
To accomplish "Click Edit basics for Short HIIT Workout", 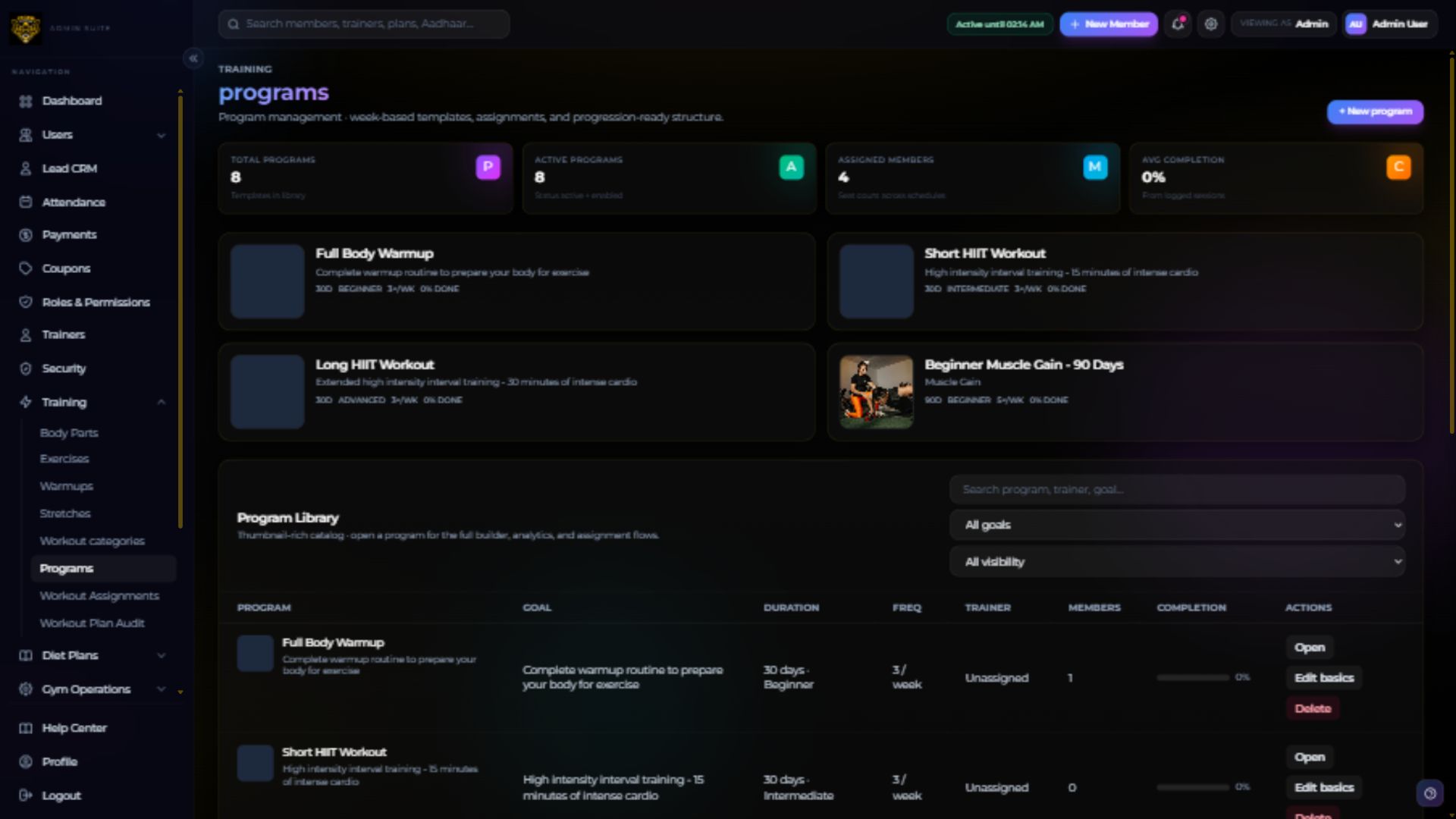I will (1324, 787).
